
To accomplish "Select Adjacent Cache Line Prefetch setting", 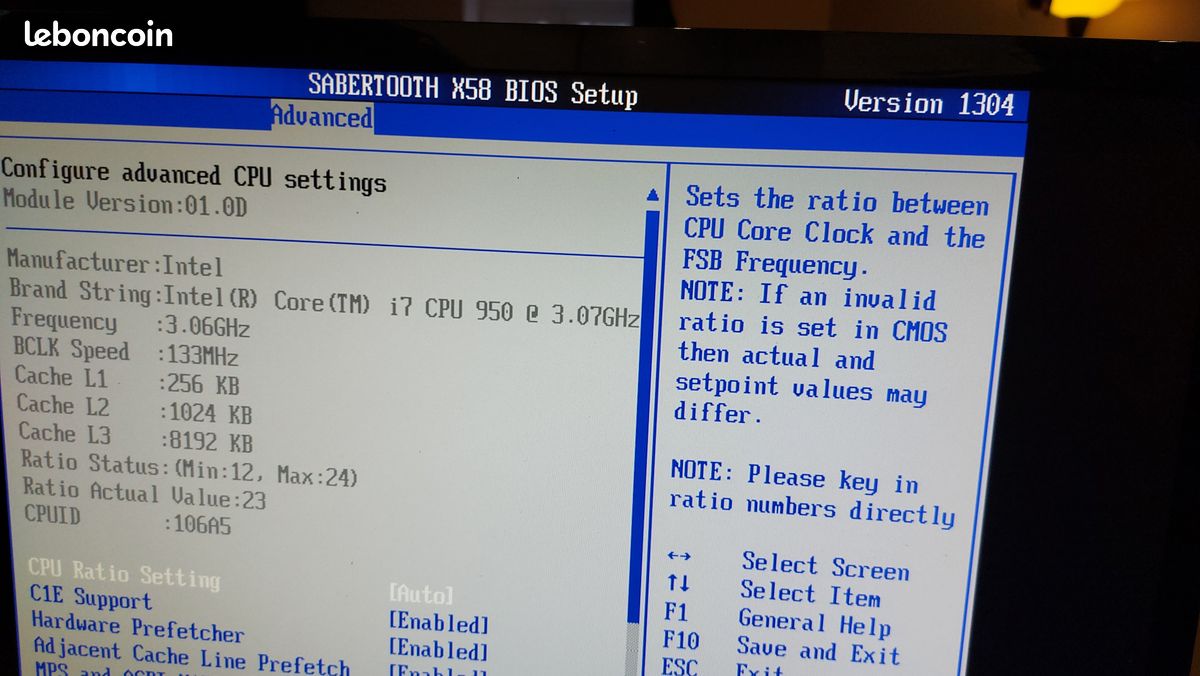I will point(191,656).
